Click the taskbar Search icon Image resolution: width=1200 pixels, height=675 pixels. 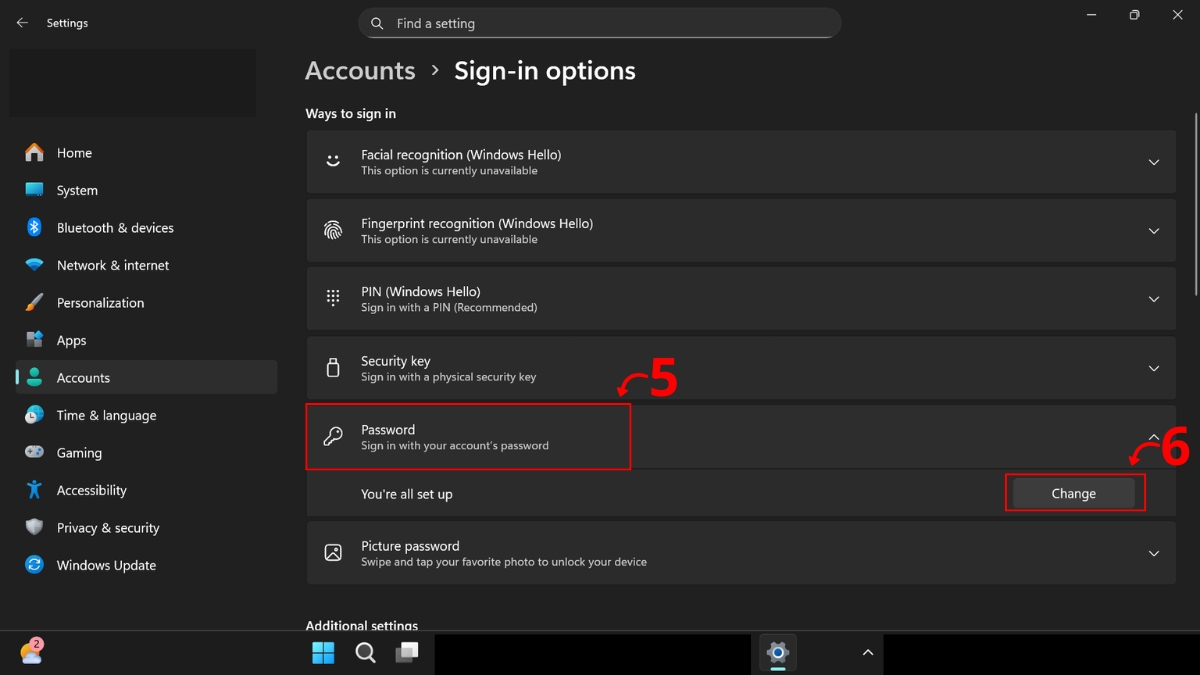364,652
